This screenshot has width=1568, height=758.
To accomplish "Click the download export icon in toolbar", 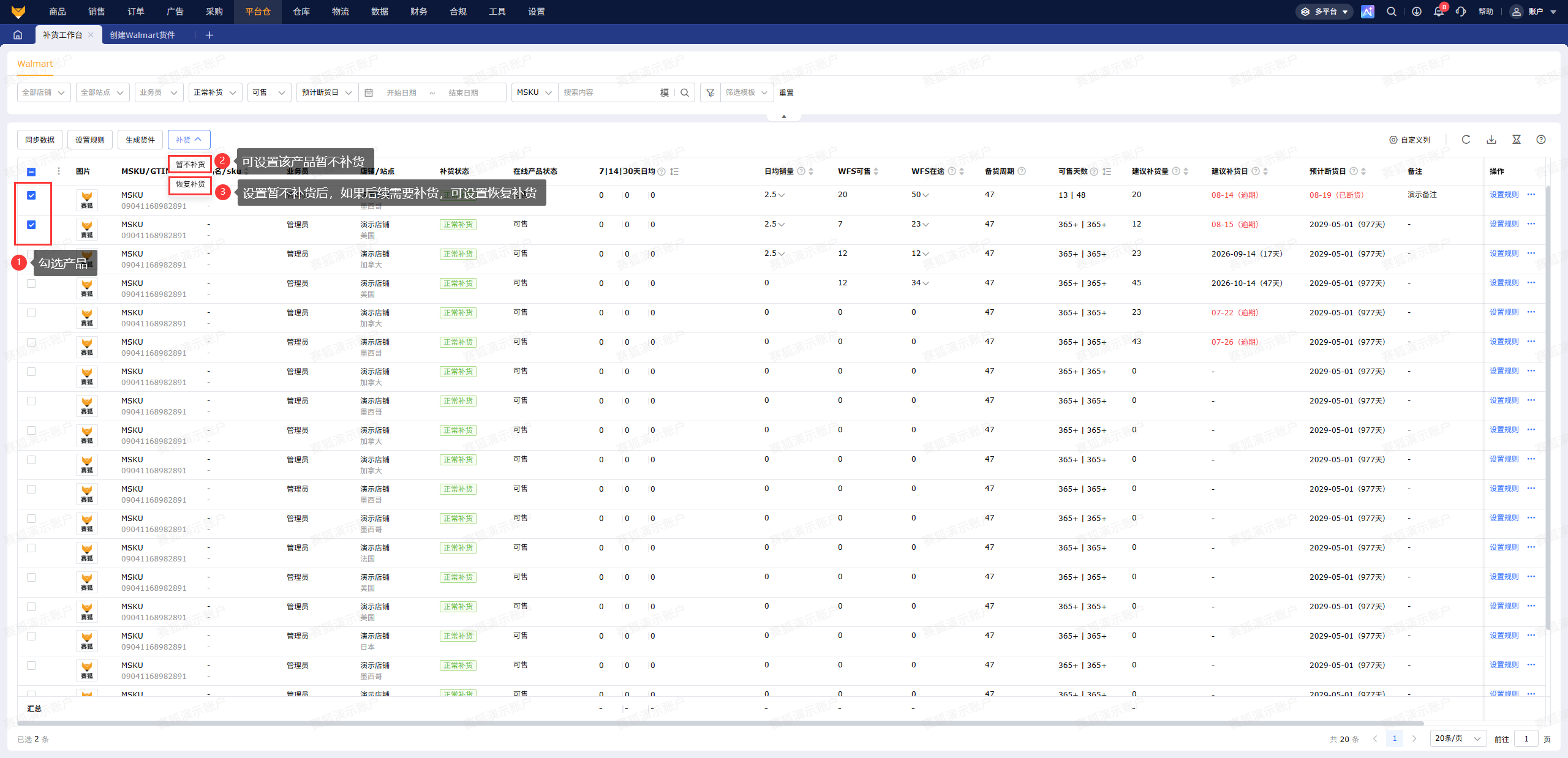I will (x=1491, y=140).
